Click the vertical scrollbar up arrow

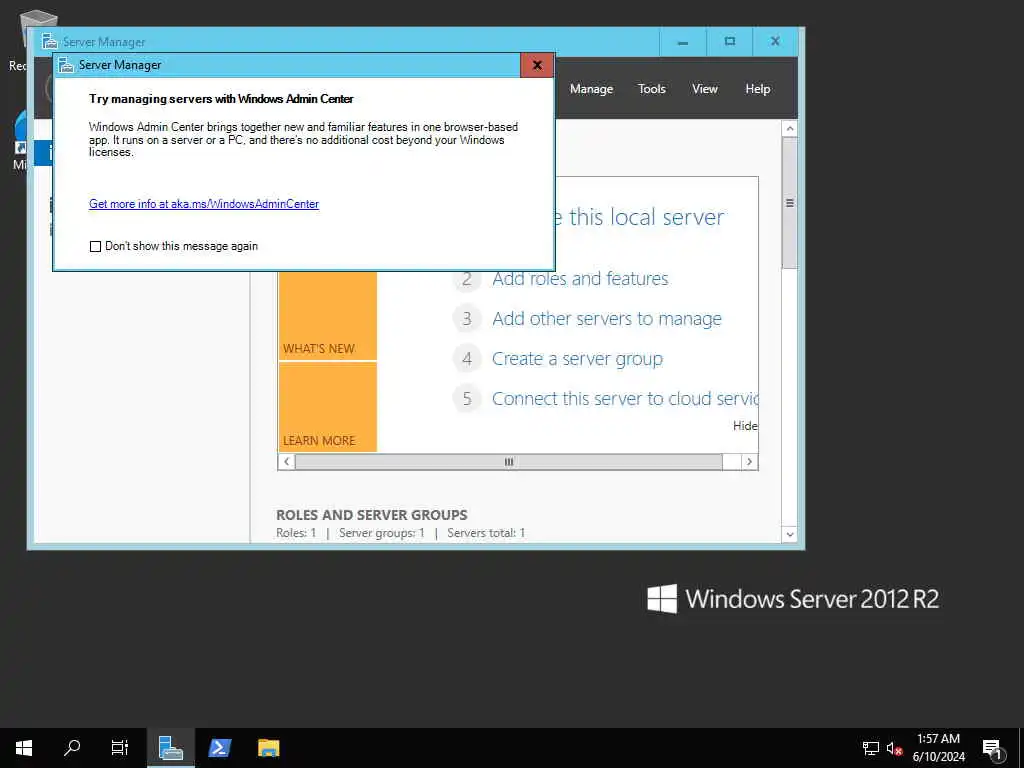point(790,129)
